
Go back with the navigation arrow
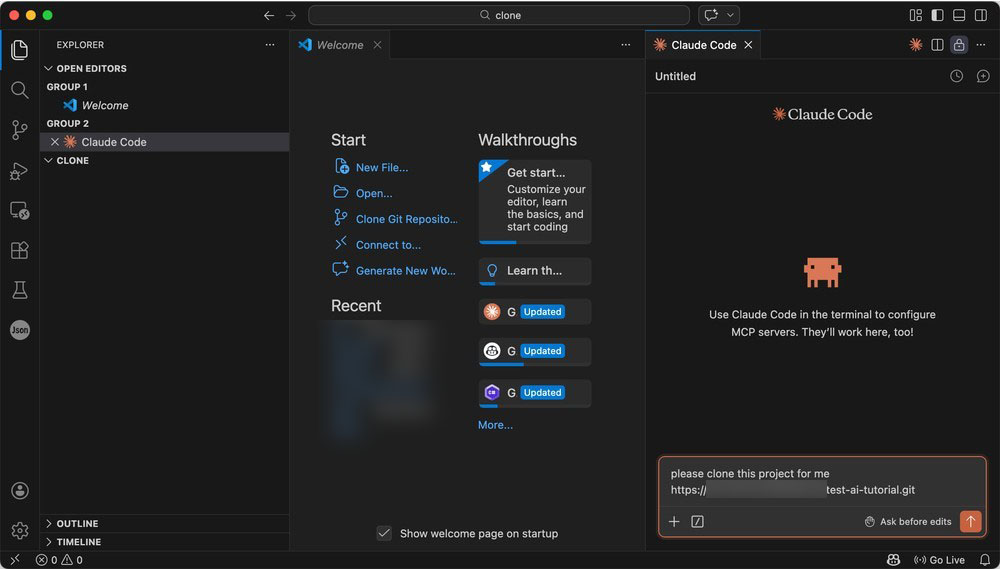point(269,15)
